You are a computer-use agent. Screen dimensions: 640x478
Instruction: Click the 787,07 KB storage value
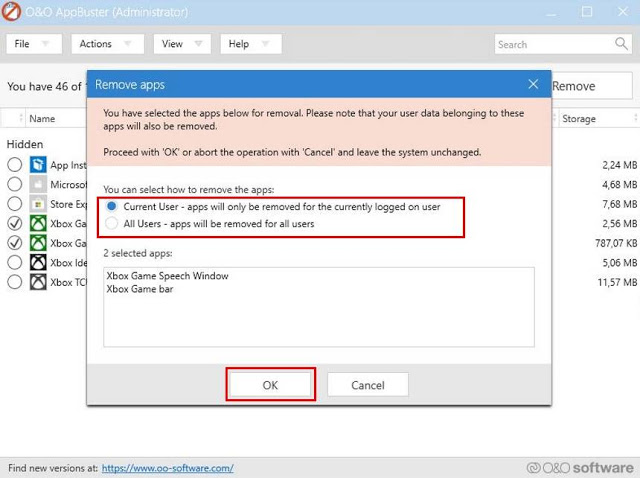coord(616,243)
